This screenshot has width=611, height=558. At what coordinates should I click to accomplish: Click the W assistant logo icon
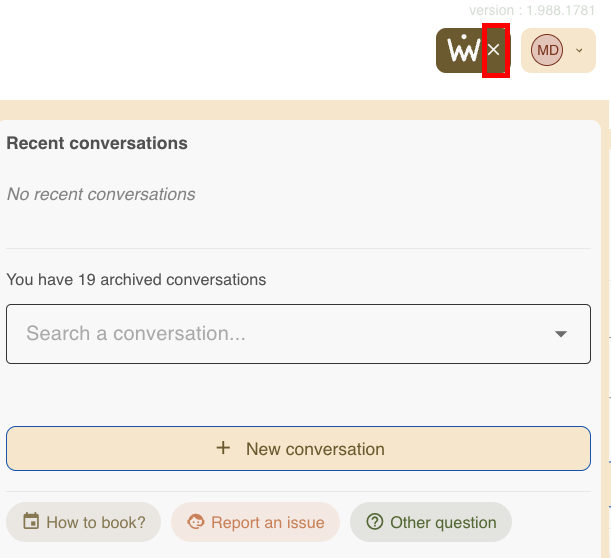click(462, 50)
